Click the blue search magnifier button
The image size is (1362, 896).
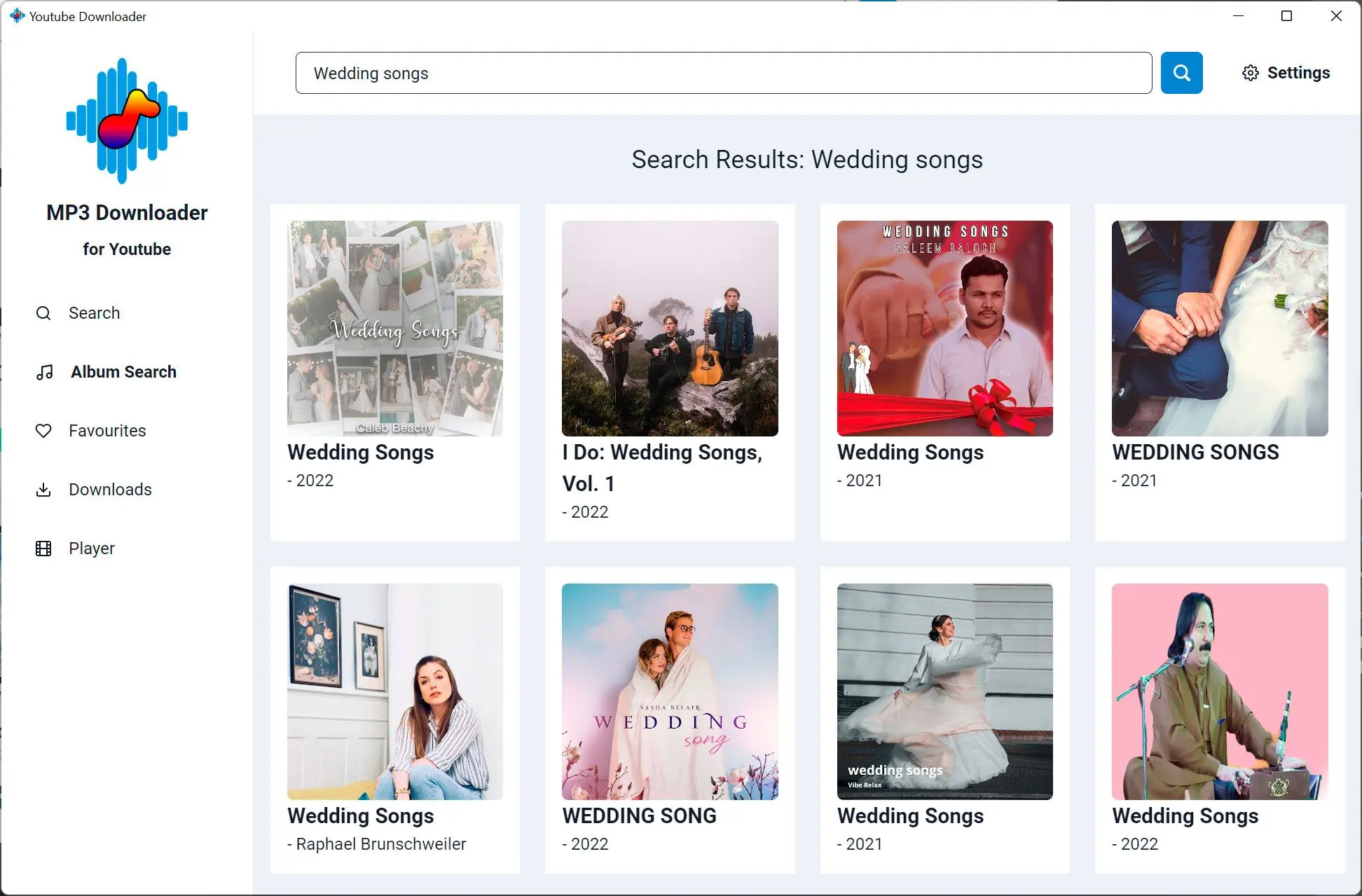pos(1181,72)
